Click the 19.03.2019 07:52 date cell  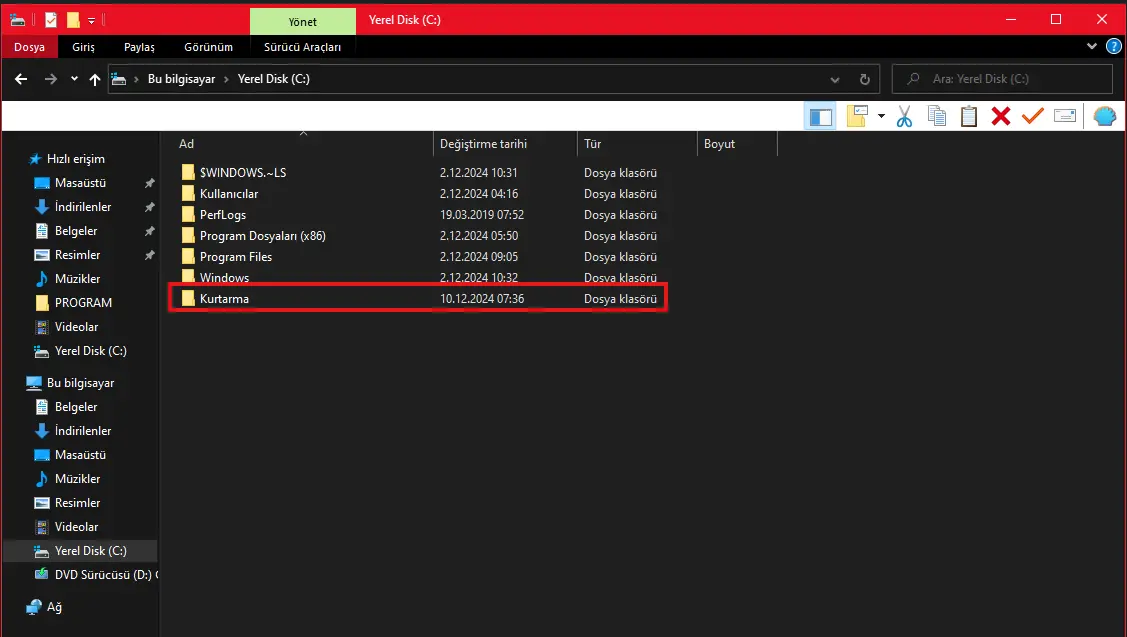click(482, 214)
